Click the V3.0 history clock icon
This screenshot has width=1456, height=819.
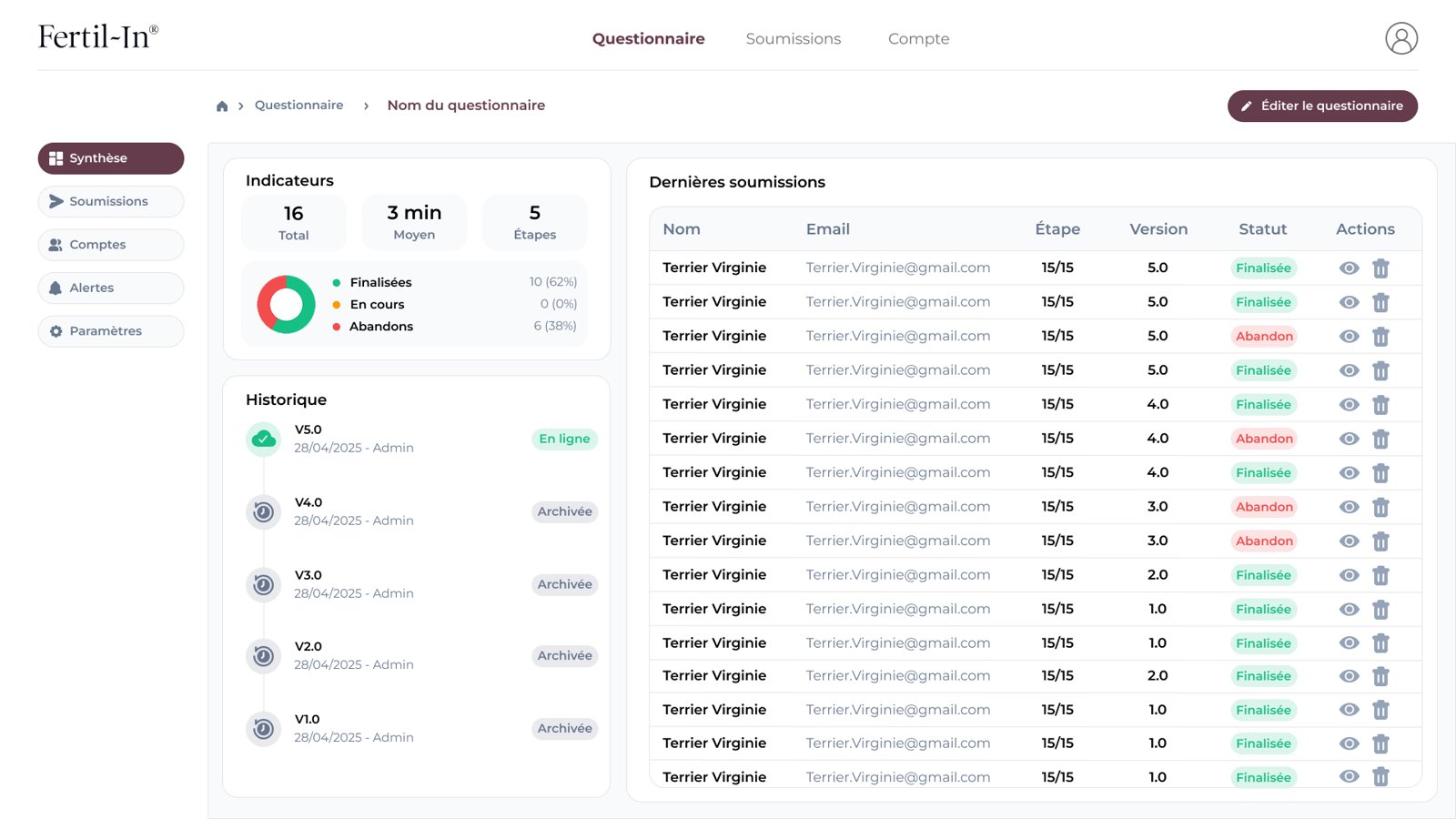point(264,584)
